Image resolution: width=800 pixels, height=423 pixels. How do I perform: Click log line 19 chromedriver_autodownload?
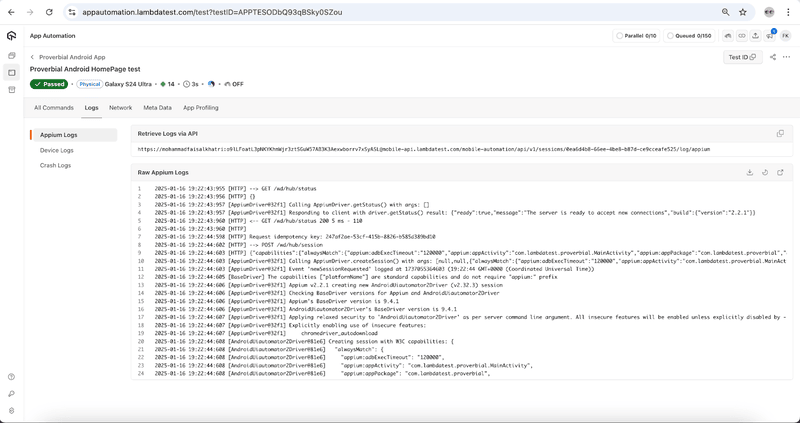(266, 333)
